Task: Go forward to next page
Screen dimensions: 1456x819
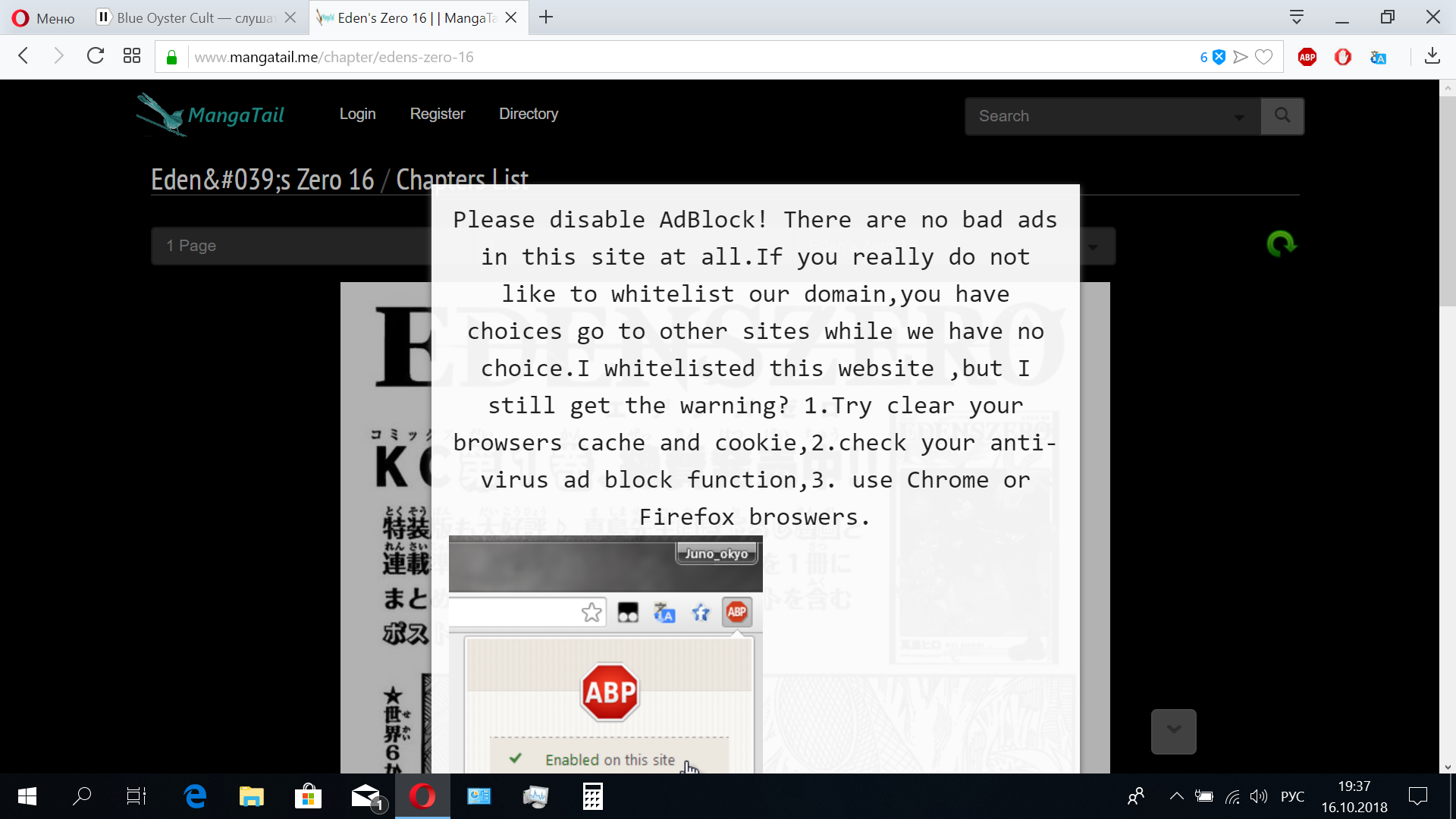Action: [x=58, y=56]
